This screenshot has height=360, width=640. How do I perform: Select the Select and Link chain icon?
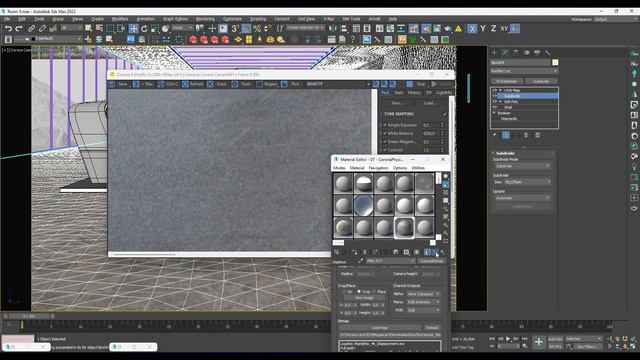(31, 29)
